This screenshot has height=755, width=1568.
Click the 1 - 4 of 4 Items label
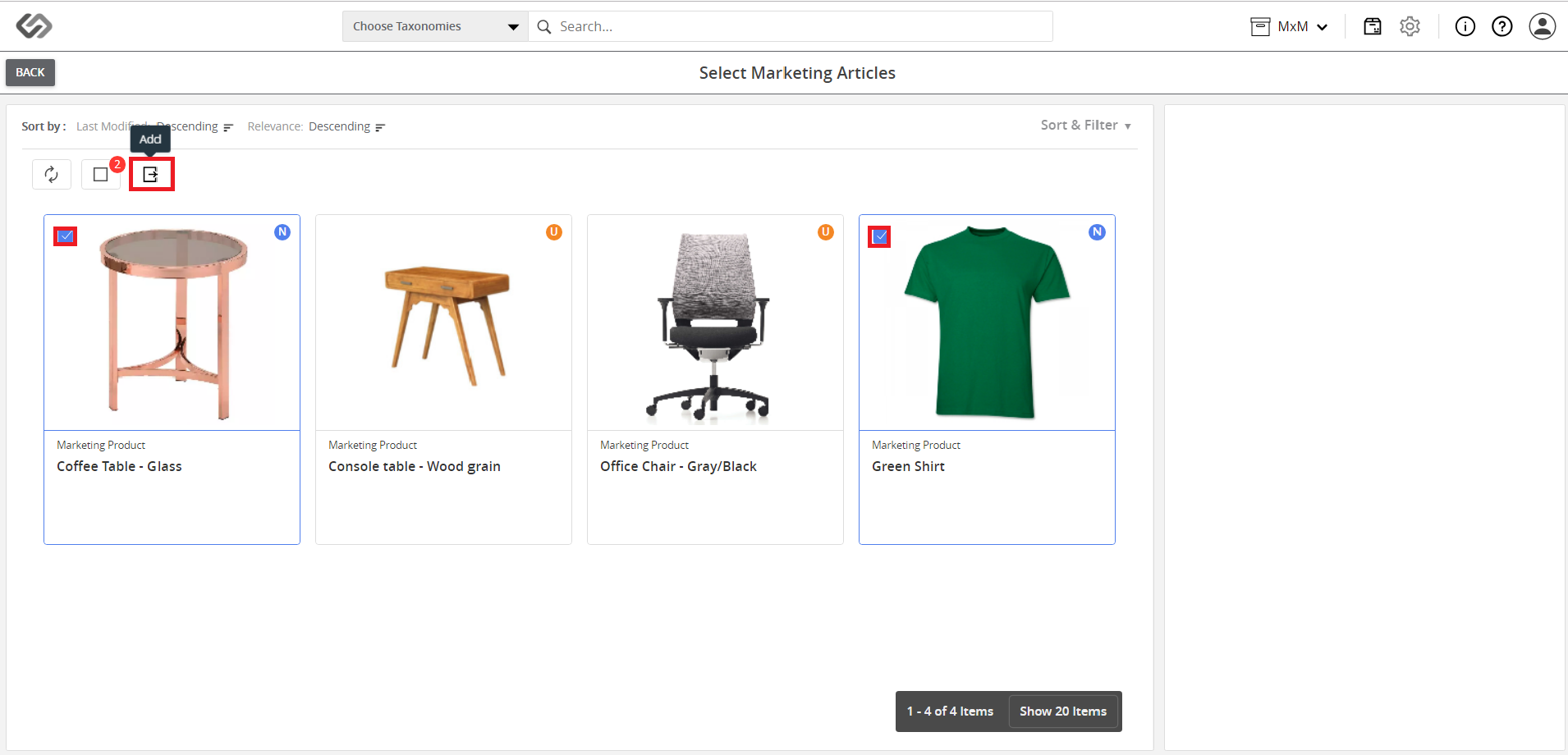pos(950,712)
